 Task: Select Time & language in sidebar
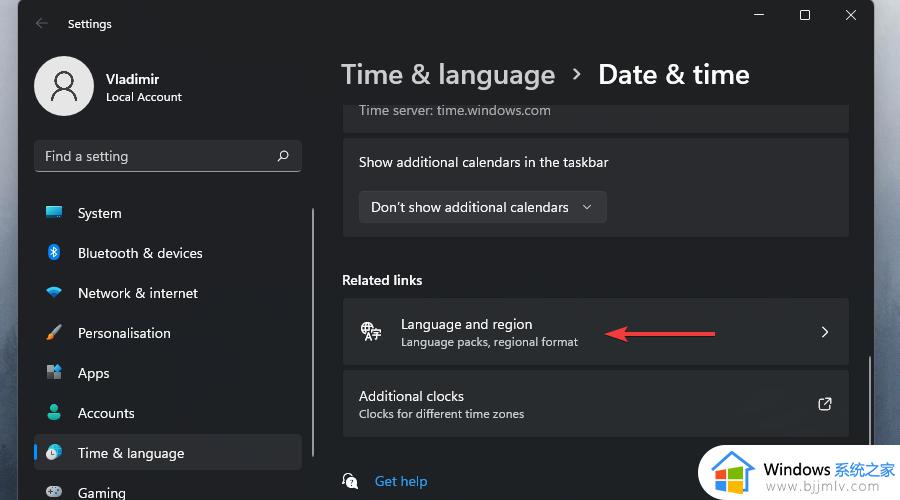[168, 452]
